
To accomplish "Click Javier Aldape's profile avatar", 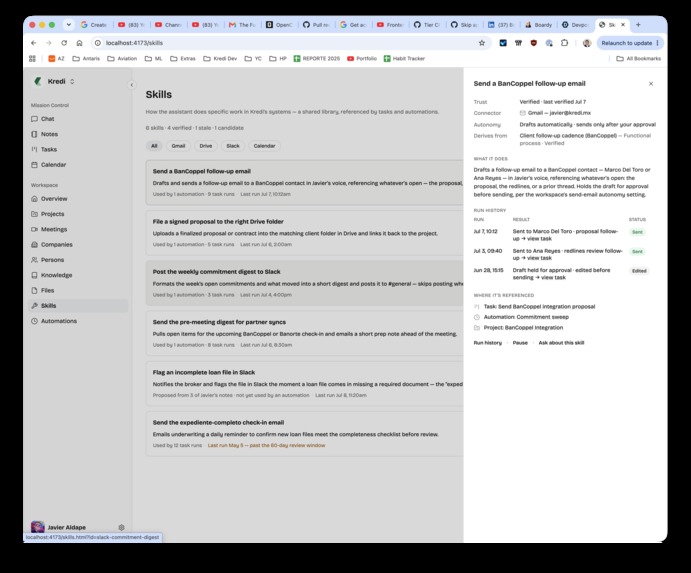I will 37,527.
